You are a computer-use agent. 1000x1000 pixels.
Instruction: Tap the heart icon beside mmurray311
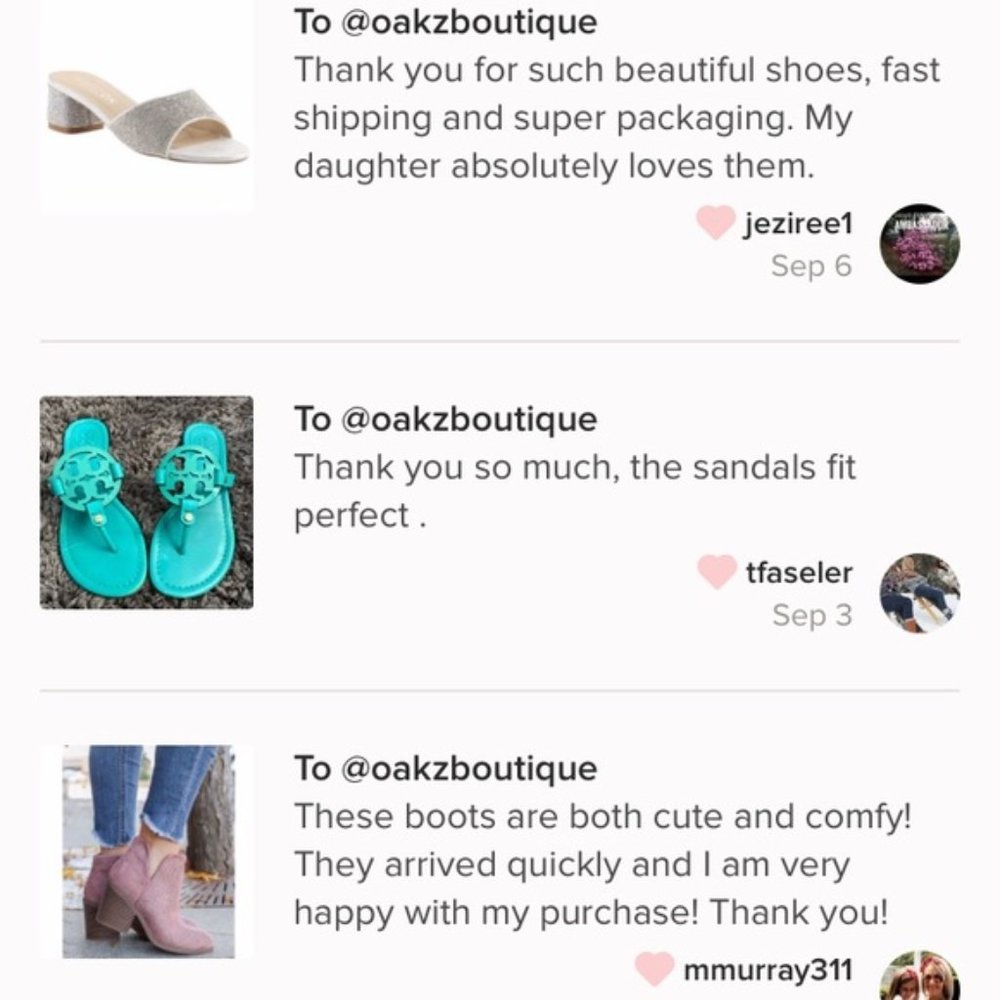coord(654,968)
